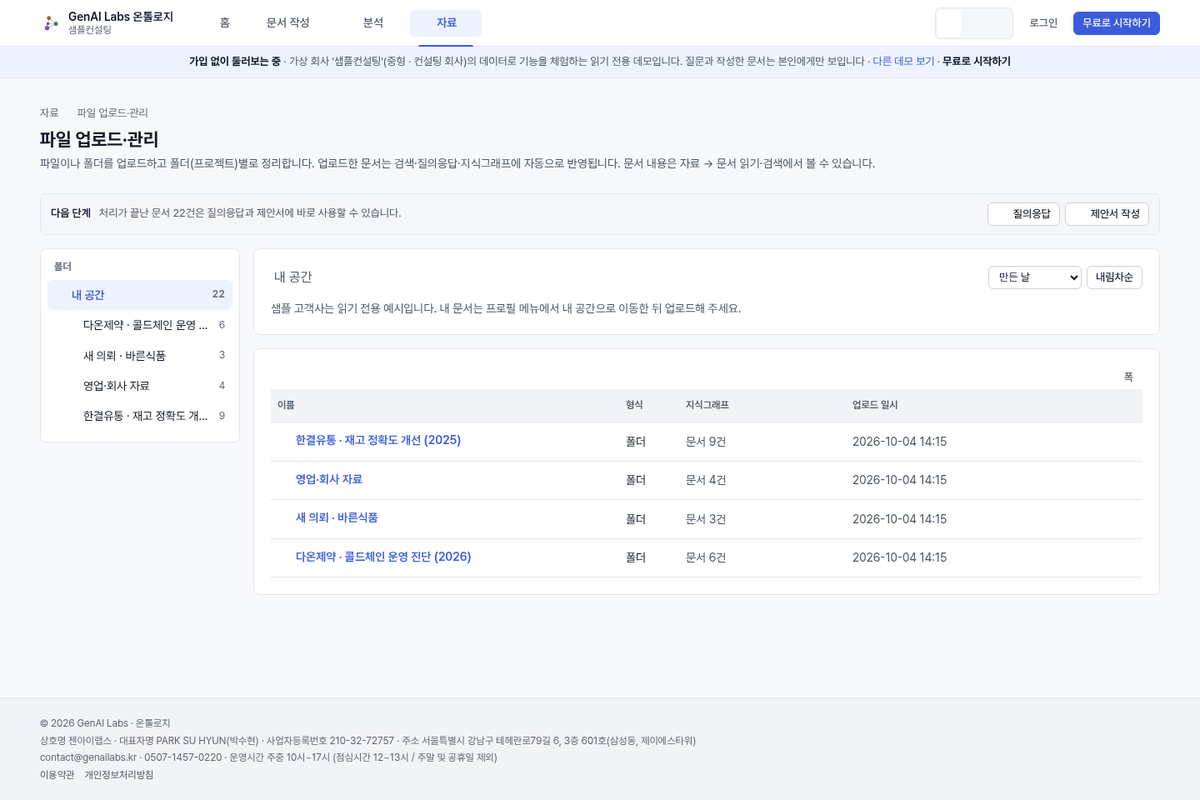Click the GenAI Labs logo icon
This screenshot has height=800, width=1200.
51,23
